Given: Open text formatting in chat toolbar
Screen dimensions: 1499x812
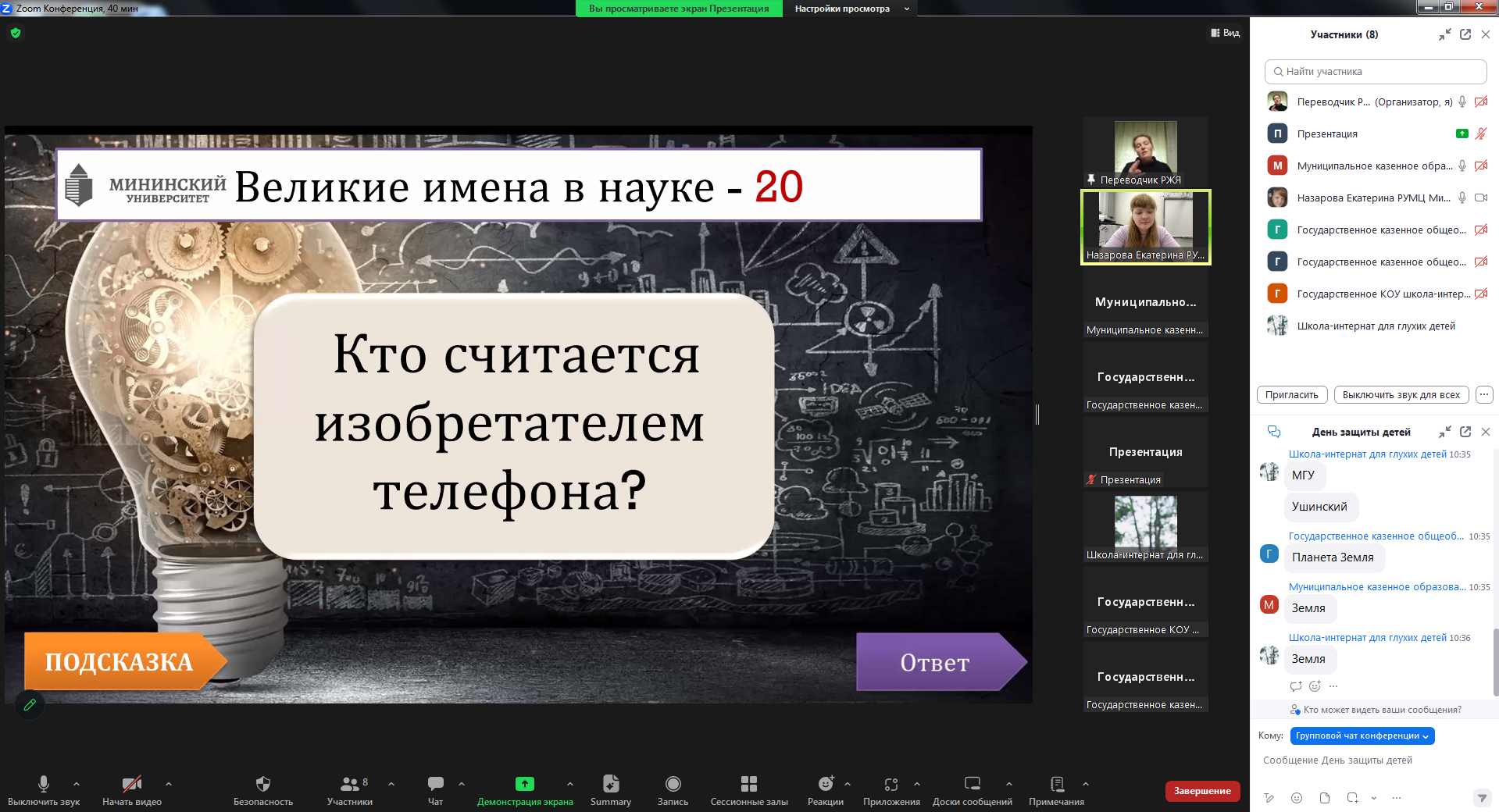Looking at the screenshot, I should coord(1269,798).
